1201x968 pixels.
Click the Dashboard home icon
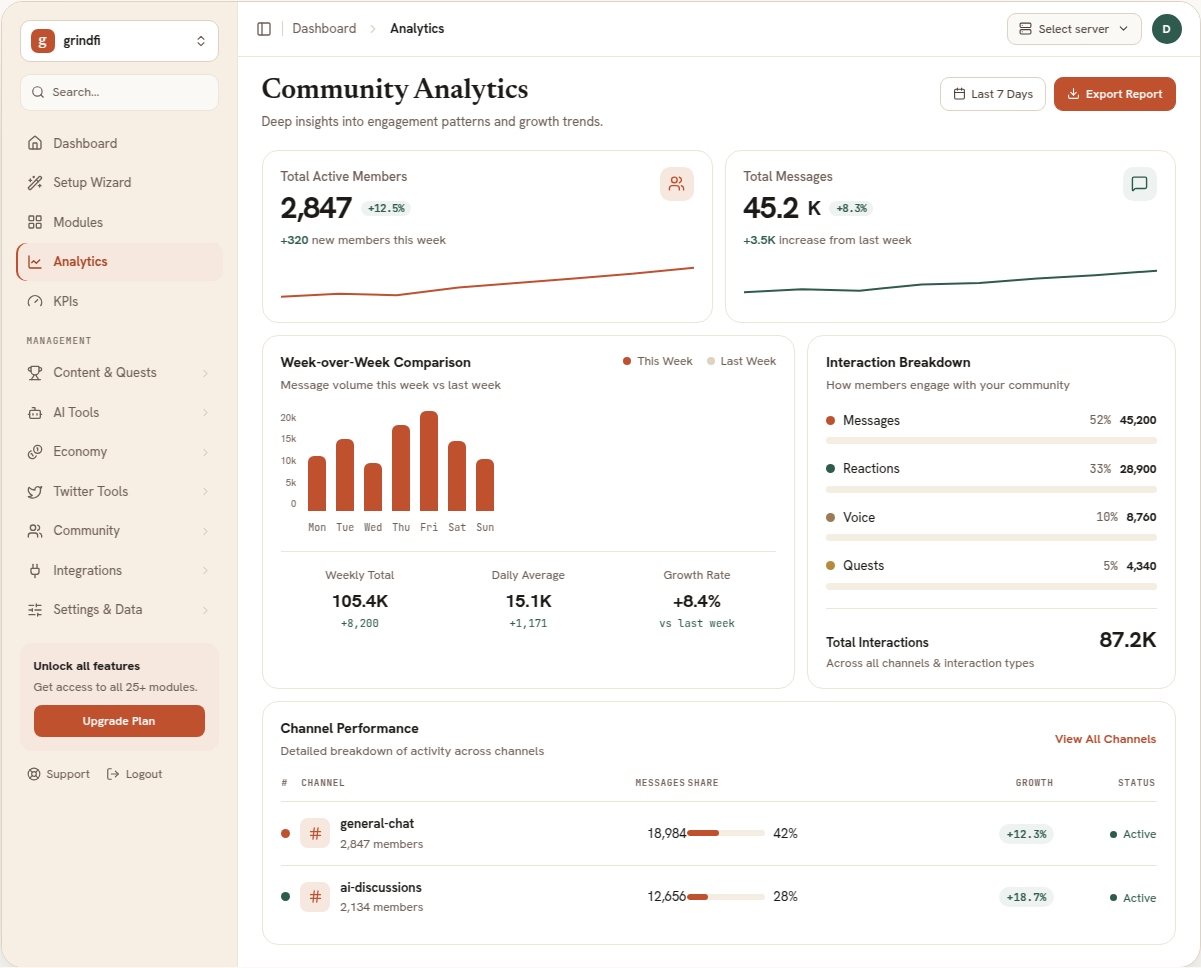(x=35, y=143)
